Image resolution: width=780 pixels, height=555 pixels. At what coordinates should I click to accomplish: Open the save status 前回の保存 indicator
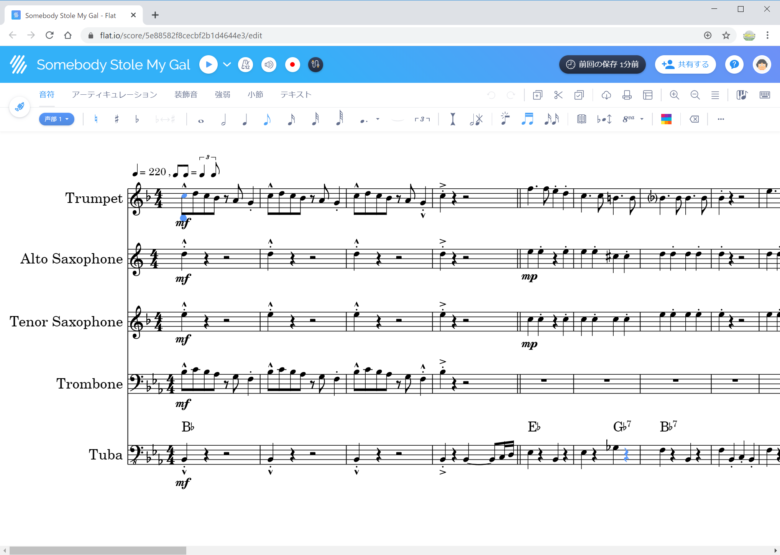(x=602, y=65)
